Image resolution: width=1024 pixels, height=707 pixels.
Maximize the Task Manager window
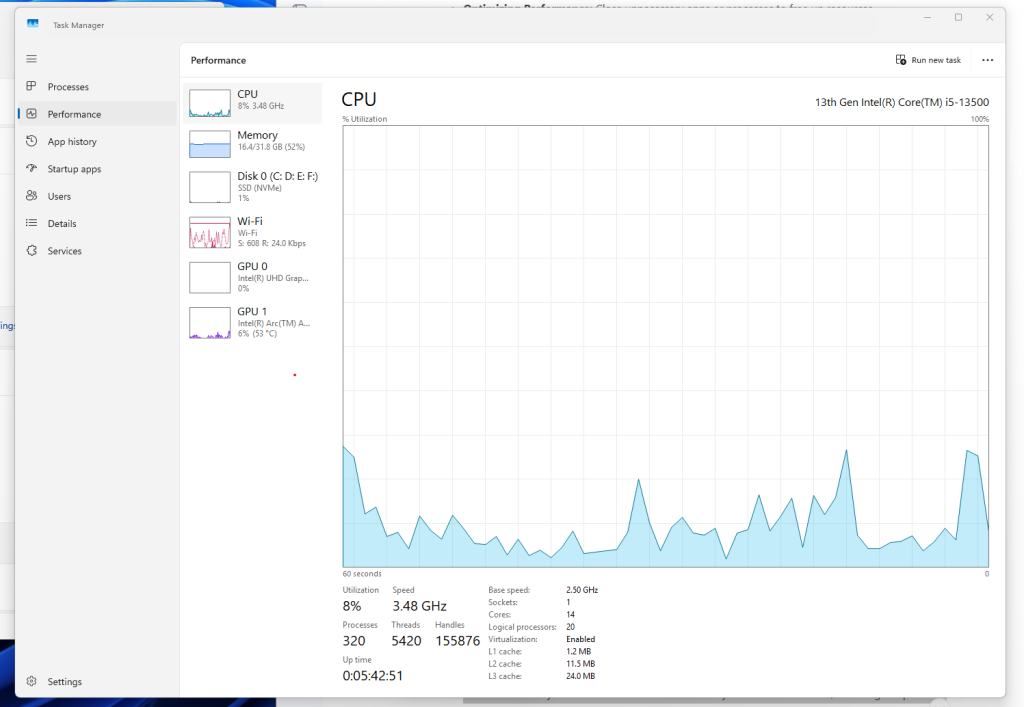(x=958, y=18)
